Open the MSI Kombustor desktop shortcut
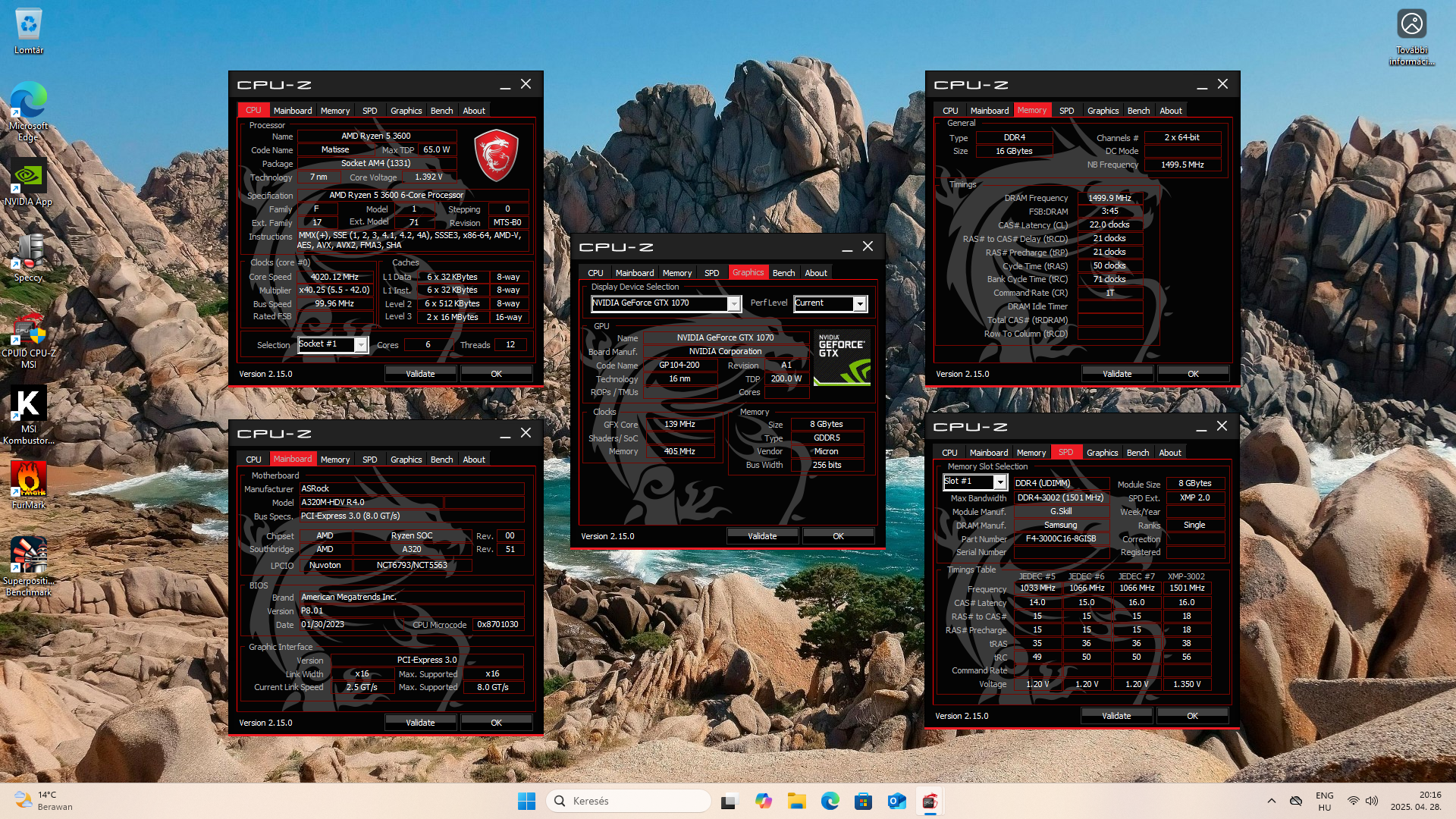Screen dimensions: 1456x819 pos(29,415)
